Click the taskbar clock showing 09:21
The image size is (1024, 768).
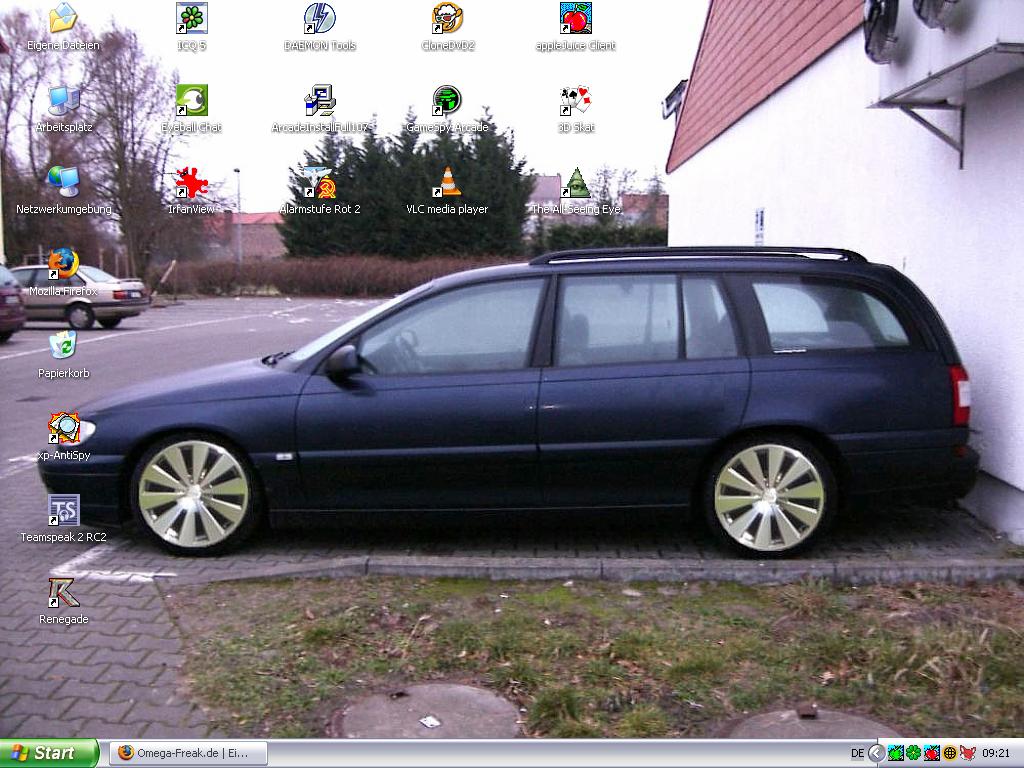point(996,753)
